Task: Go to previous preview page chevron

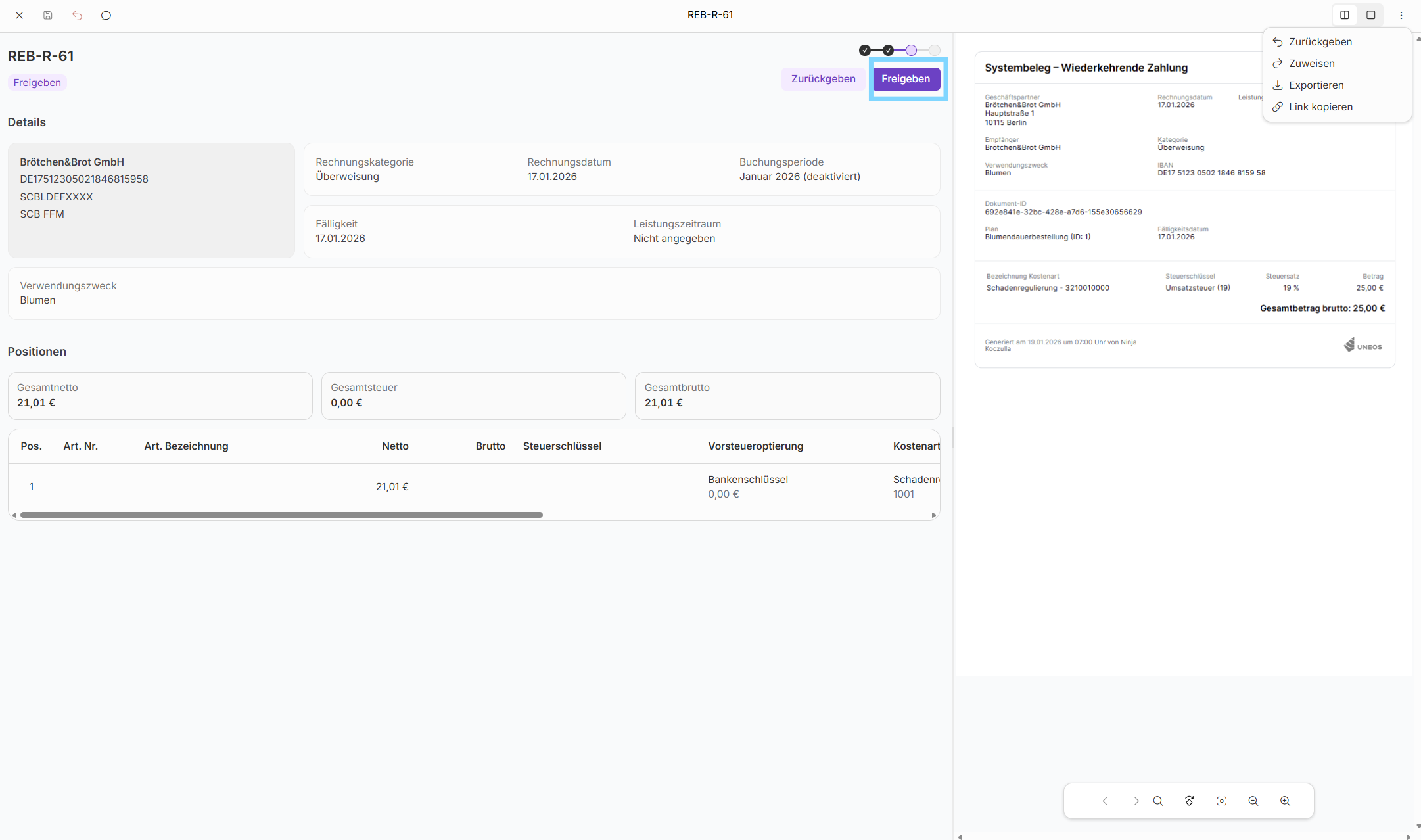Action: pos(1105,801)
